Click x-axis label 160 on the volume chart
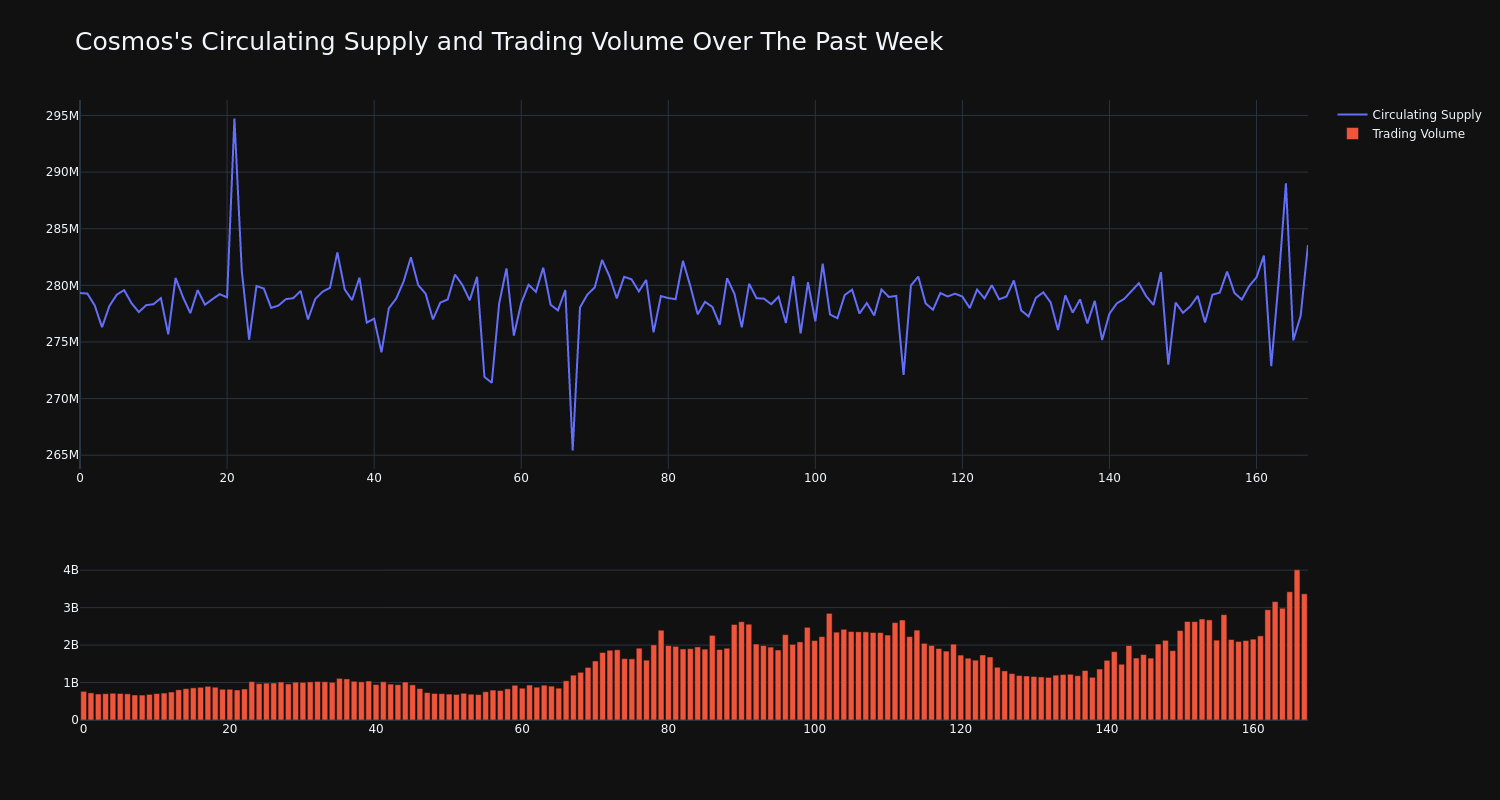Screen dimensions: 1500x800 pyautogui.click(x=1253, y=729)
